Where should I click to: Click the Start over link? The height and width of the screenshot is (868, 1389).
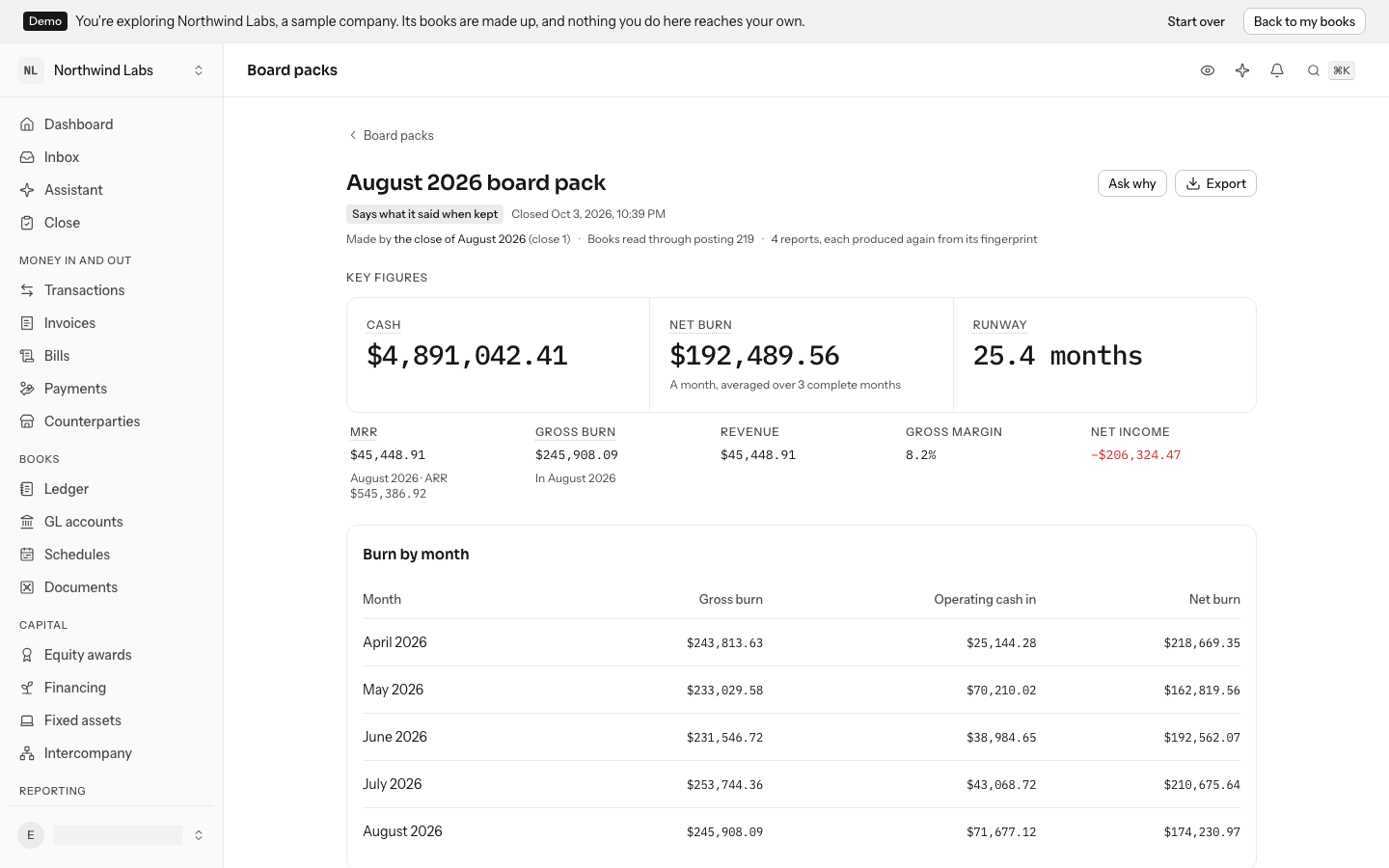pyautogui.click(x=1196, y=21)
